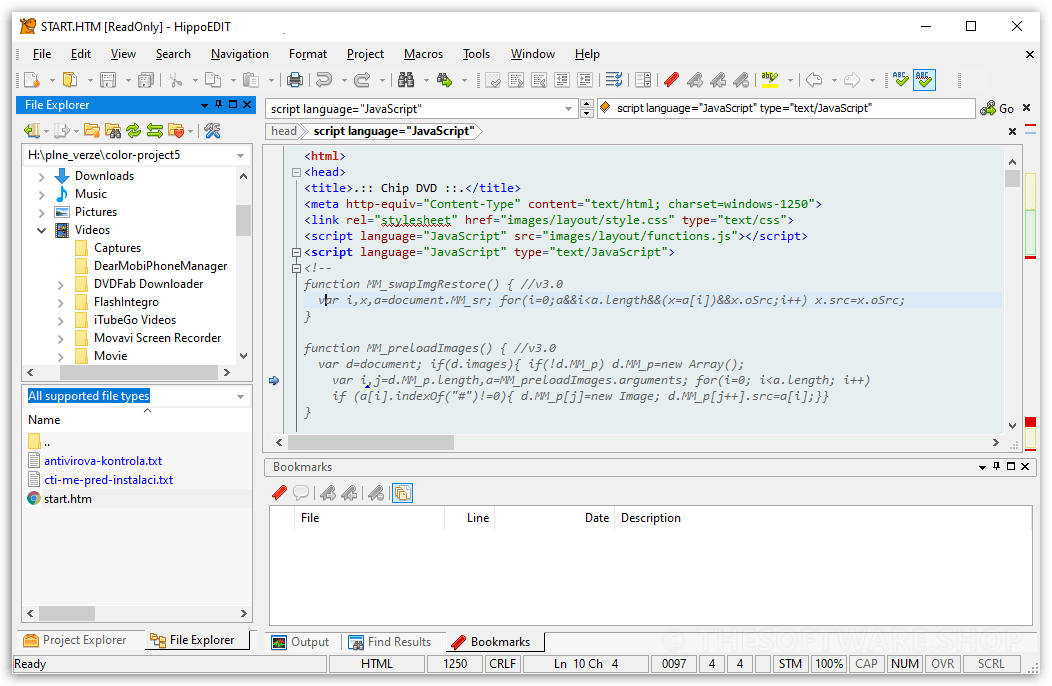Toggle the pin on the File Explorer panel
This screenshot has width=1052, height=686.
pyautogui.click(x=218, y=104)
